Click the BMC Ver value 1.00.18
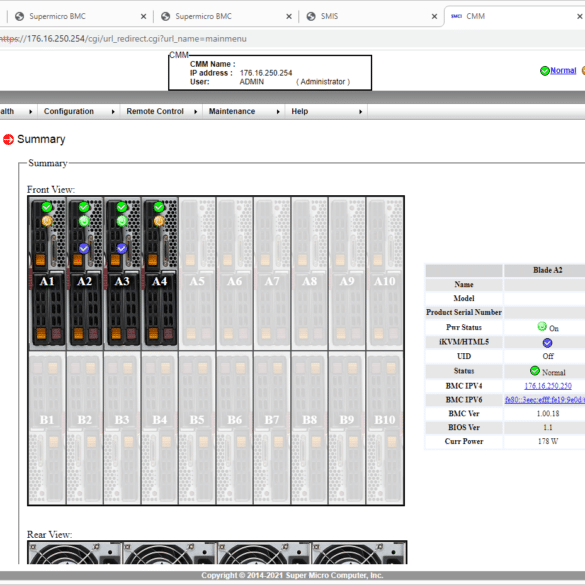This screenshot has width=585, height=585. click(548, 413)
